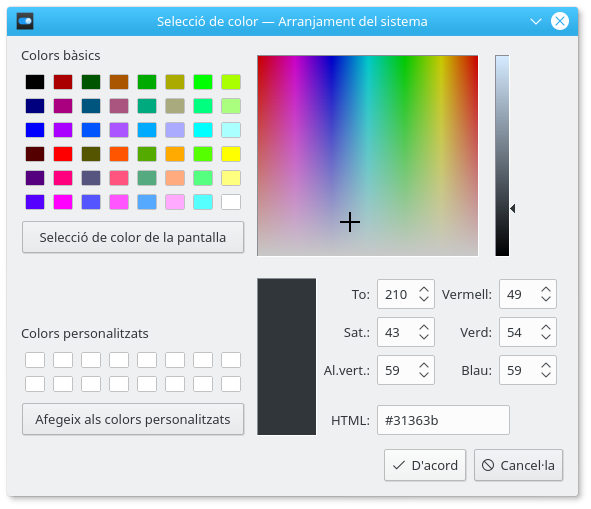Click the Cancel·la button
Image resolution: width=591 pixels, height=509 pixels.
point(518,465)
